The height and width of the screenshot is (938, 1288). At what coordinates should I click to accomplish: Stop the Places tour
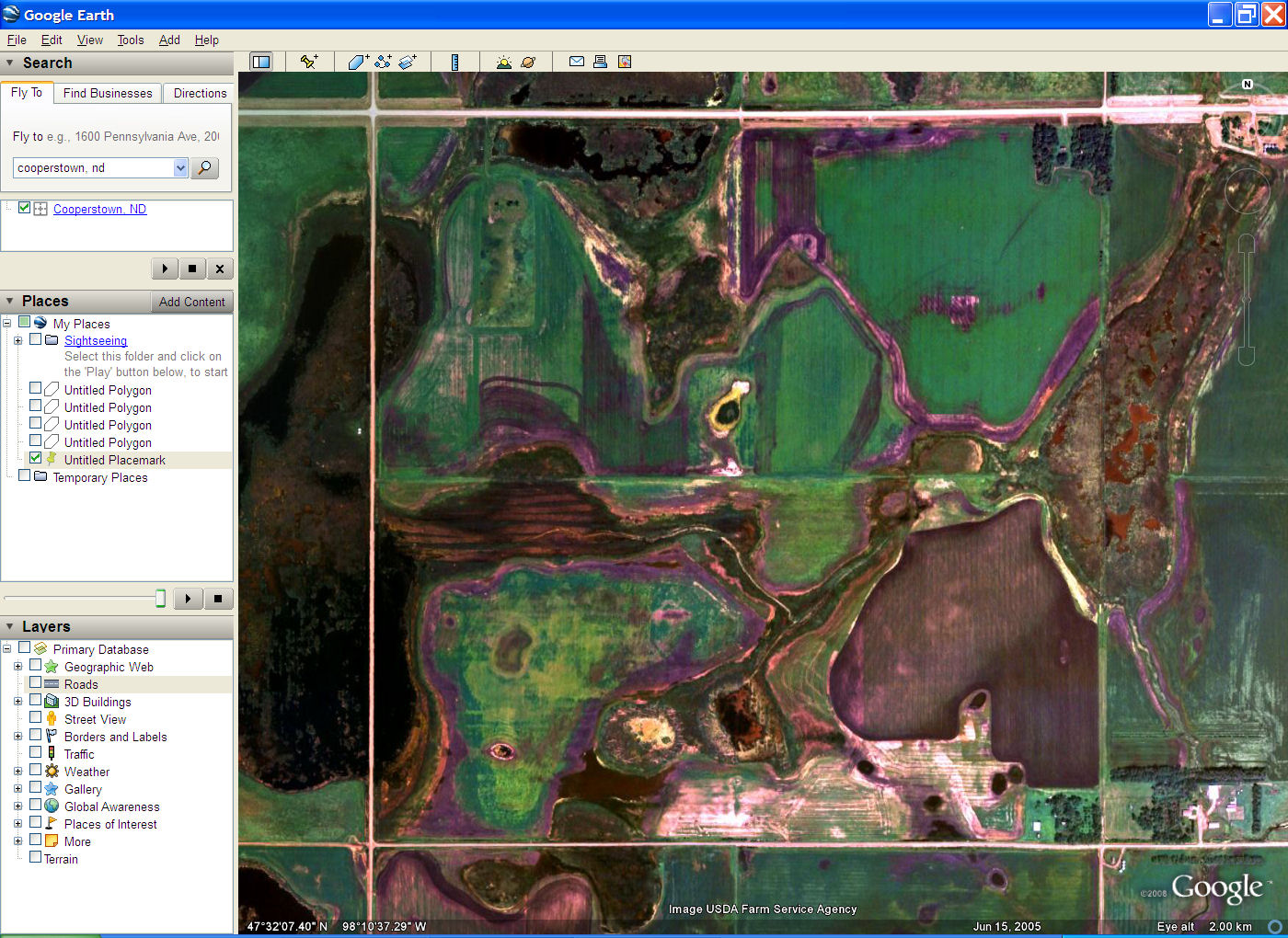[x=218, y=599]
